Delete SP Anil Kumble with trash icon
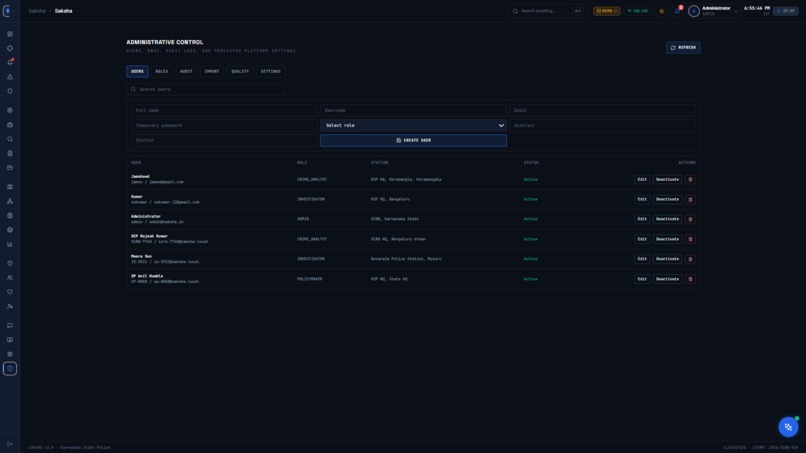The height and width of the screenshot is (453, 806). tap(690, 279)
